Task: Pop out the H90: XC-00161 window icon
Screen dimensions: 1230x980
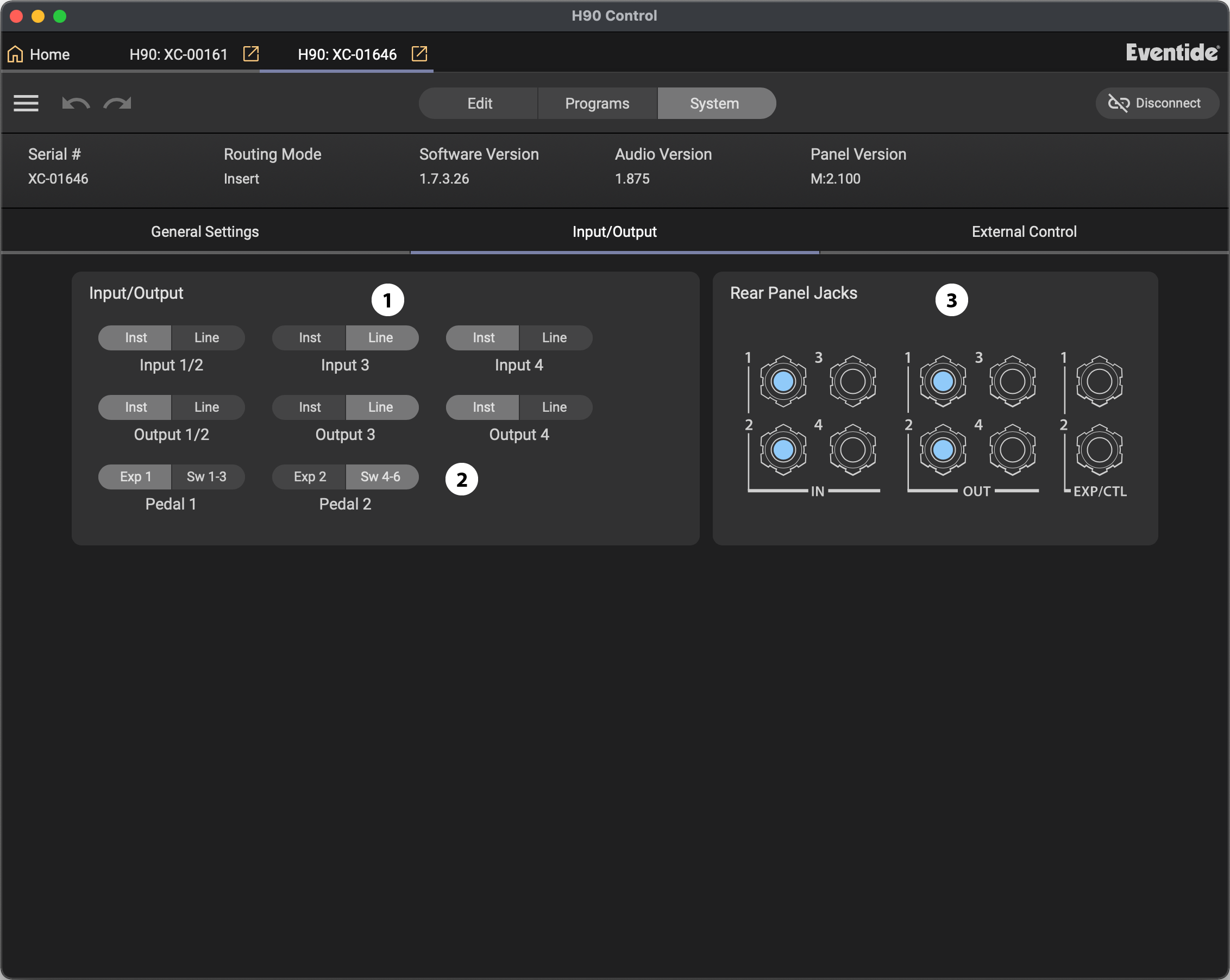Action: click(x=251, y=54)
